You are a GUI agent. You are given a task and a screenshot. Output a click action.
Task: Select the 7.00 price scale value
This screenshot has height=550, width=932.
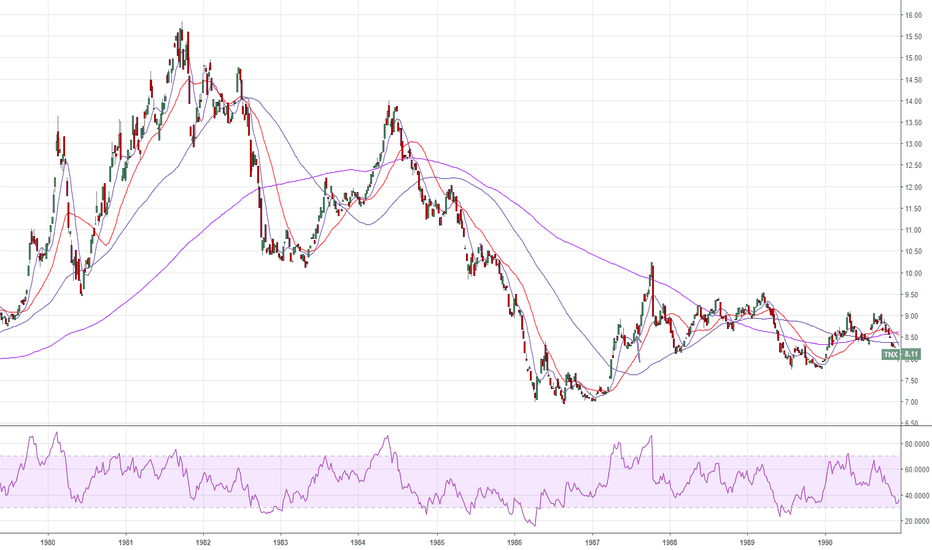pos(914,403)
